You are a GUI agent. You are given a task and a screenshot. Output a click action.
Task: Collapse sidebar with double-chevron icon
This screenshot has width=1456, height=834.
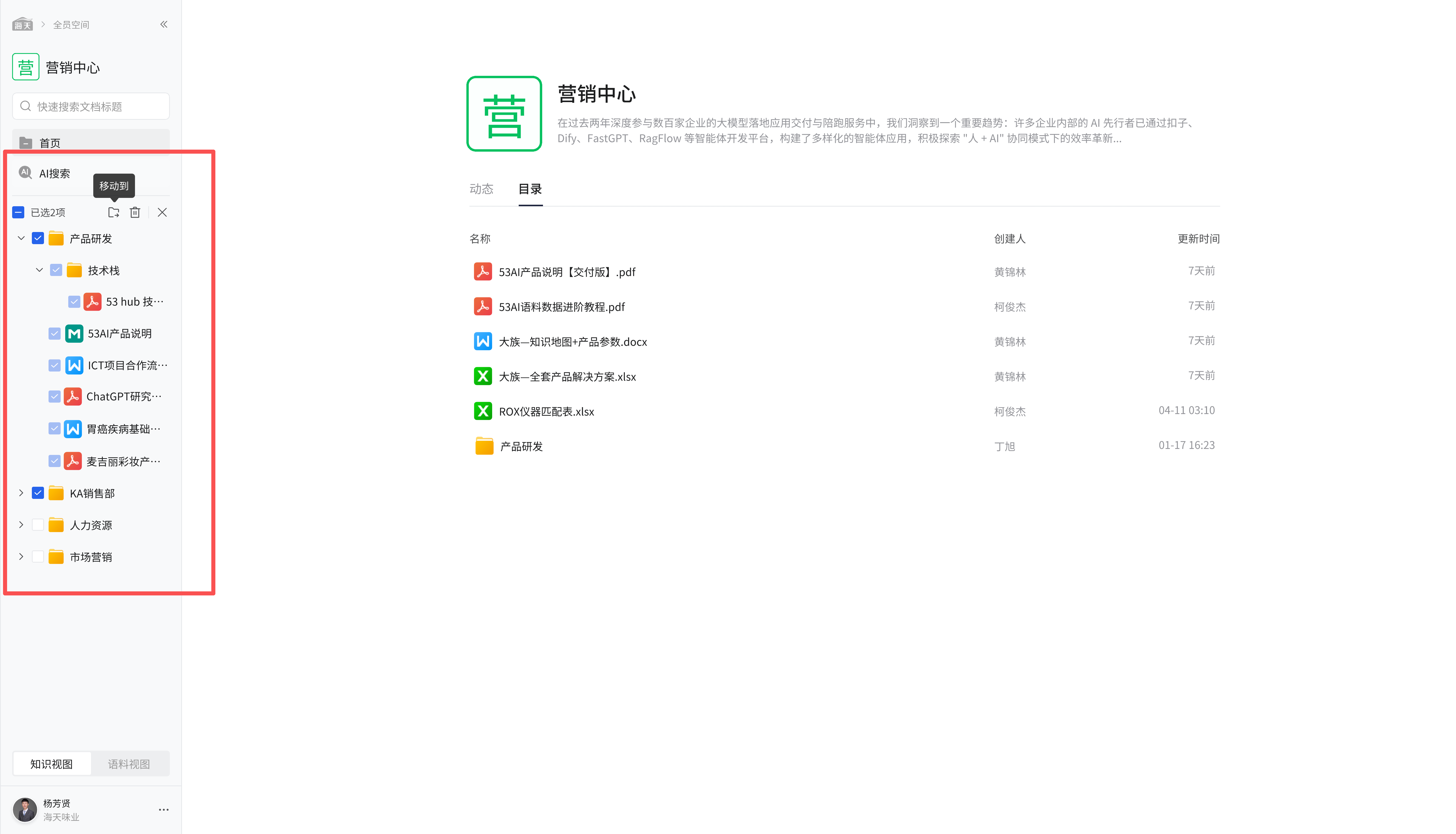pos(164,24)
